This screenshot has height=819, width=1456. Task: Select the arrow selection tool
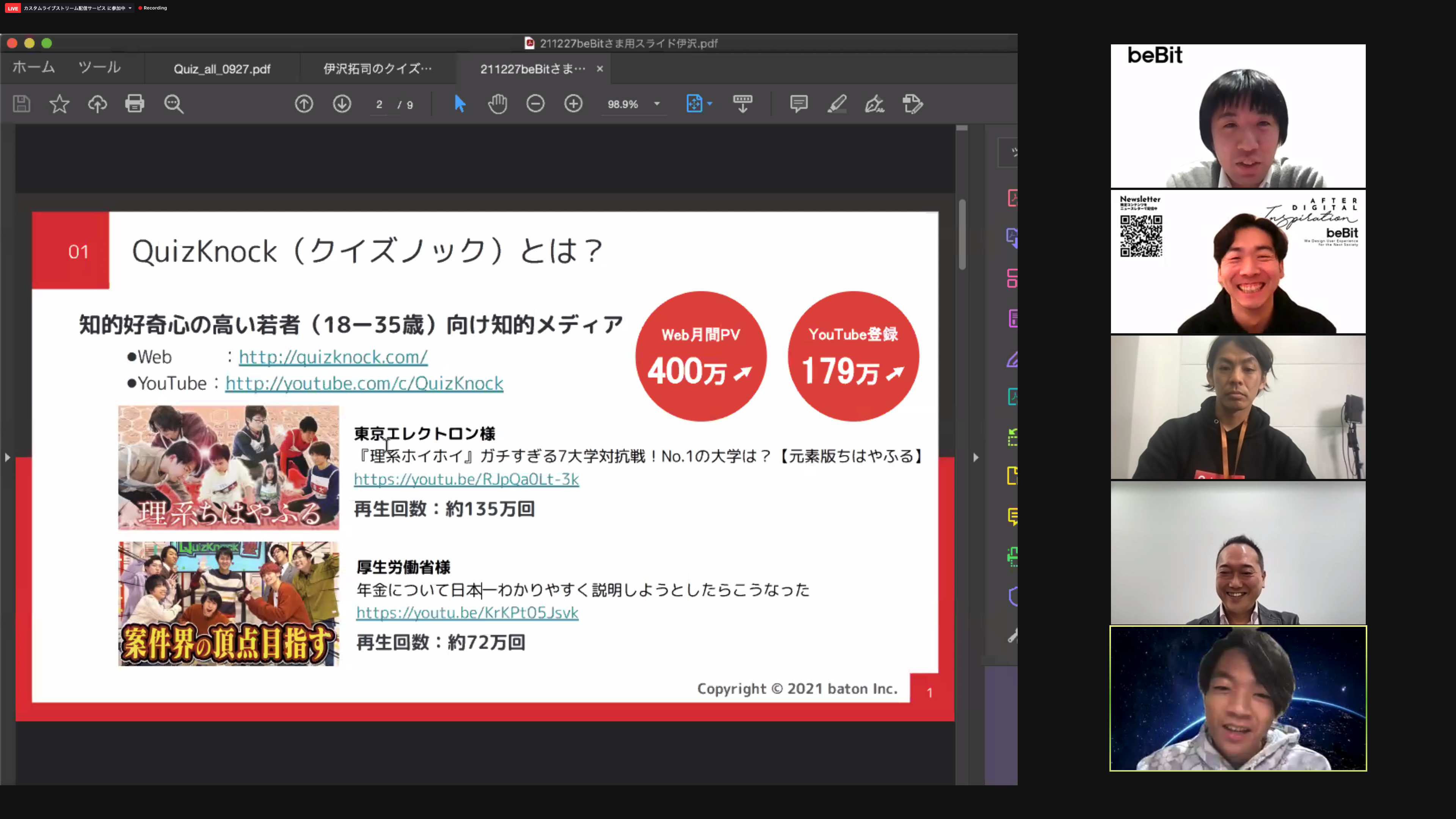pyautogui.click(x=459, y=104)
